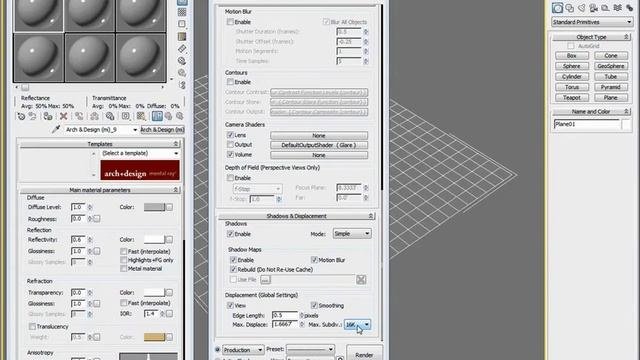The image size is (640, 360).
Task: Collapse Main material parameters rollout
Action: [x=100, y=190]
